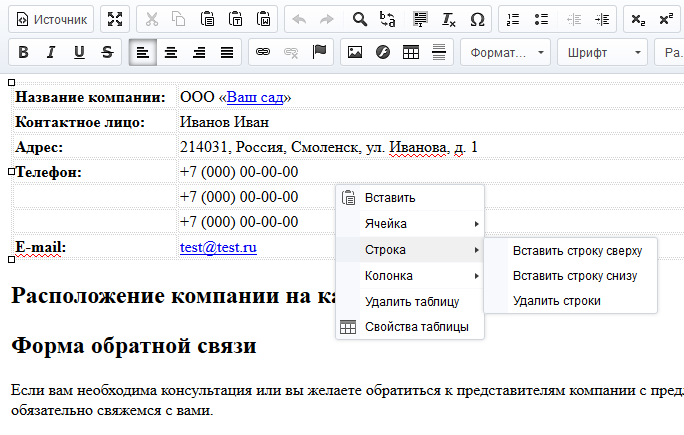The height and width of the screenshot is (435, 684).
Task: Click the Источник (Source) button
Action: tap(50, 19)
